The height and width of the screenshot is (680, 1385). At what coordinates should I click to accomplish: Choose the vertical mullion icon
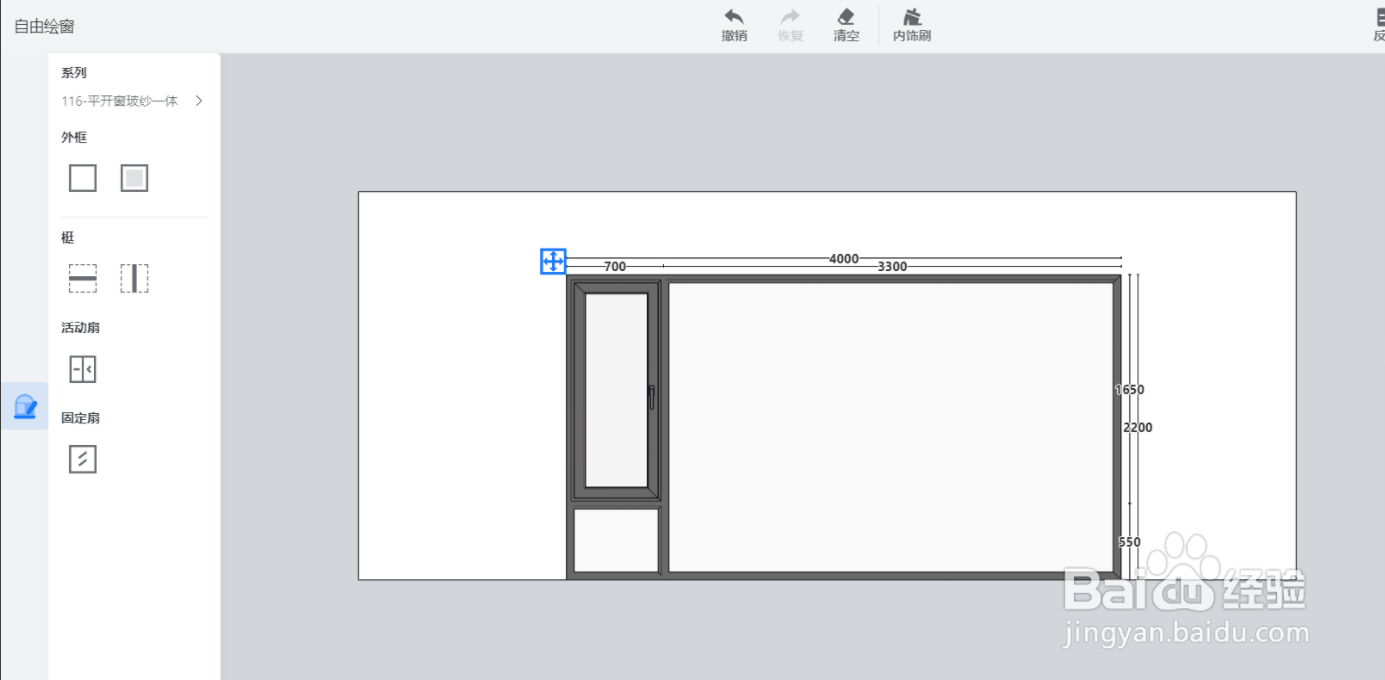[x=134, y=278]
